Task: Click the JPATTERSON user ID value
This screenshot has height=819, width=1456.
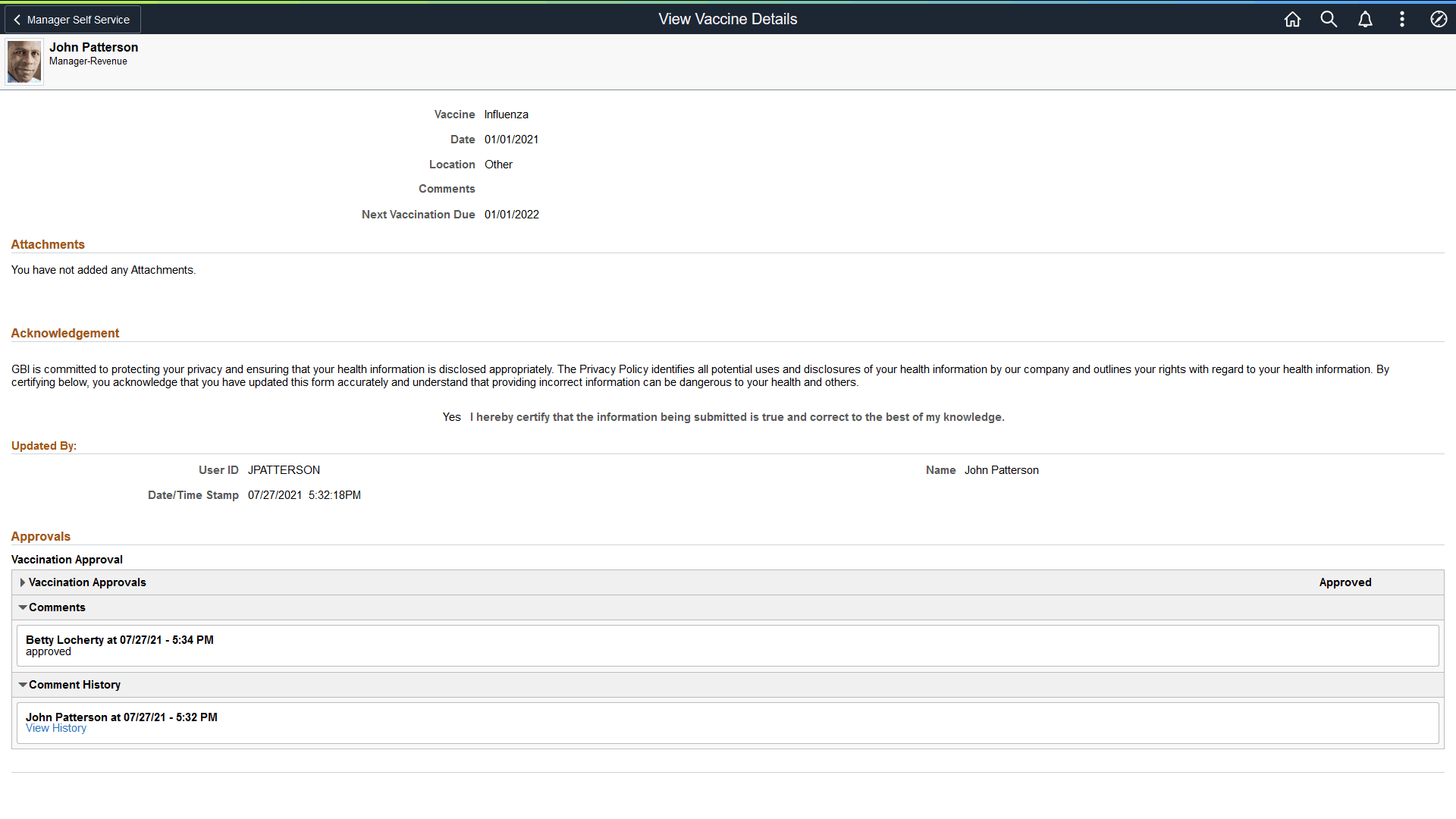Action: (284, 470)
